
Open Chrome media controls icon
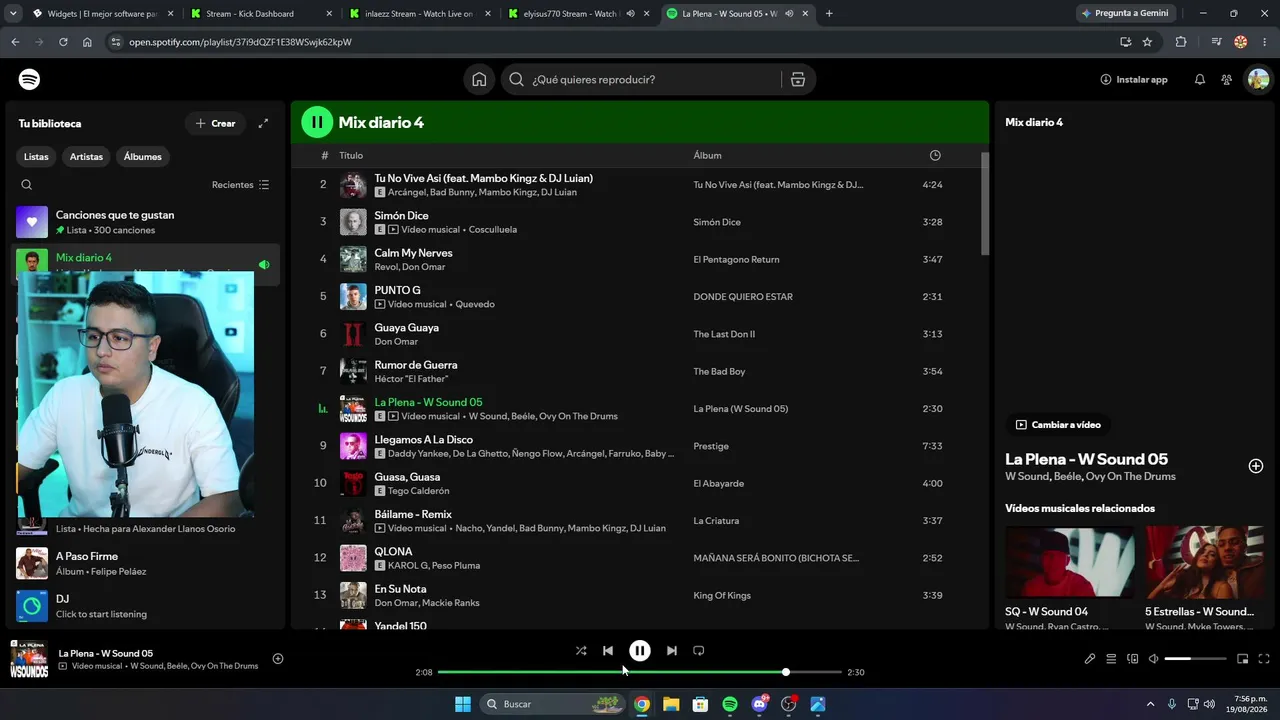1216,42
